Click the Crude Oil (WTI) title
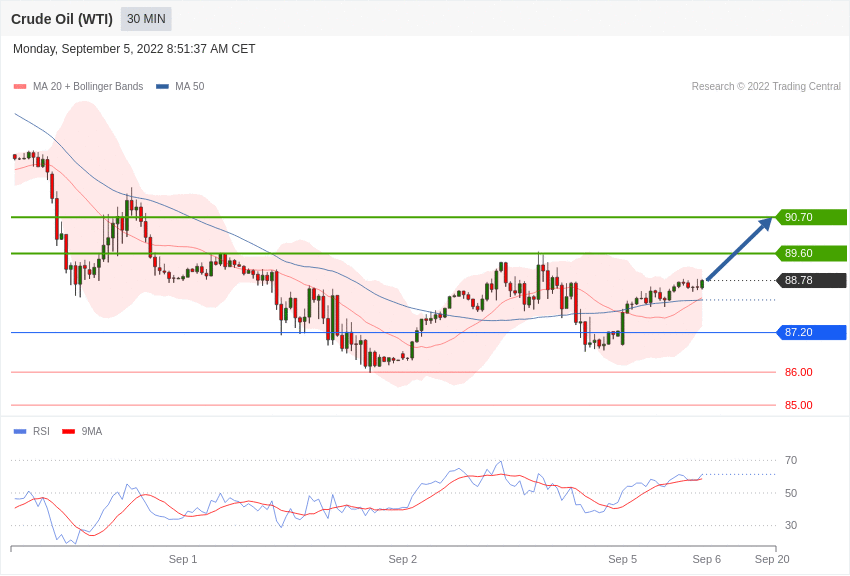The width and height of the screenshot is (850, 576). [x=62, y=18]
